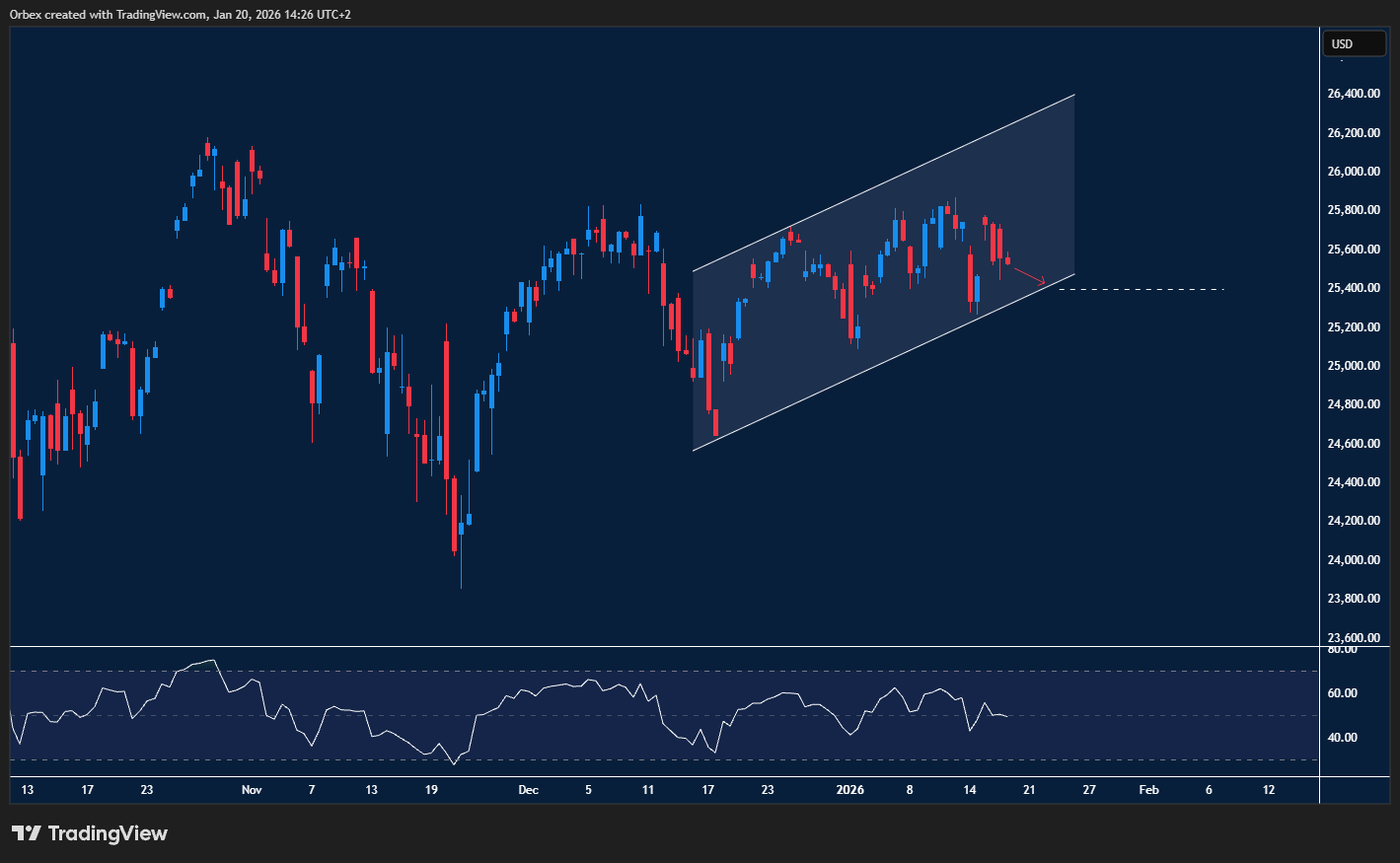This screenshot has width=1400, height=863.
Task: Select the Feb label on time axis
Action: coord(1148,790)
